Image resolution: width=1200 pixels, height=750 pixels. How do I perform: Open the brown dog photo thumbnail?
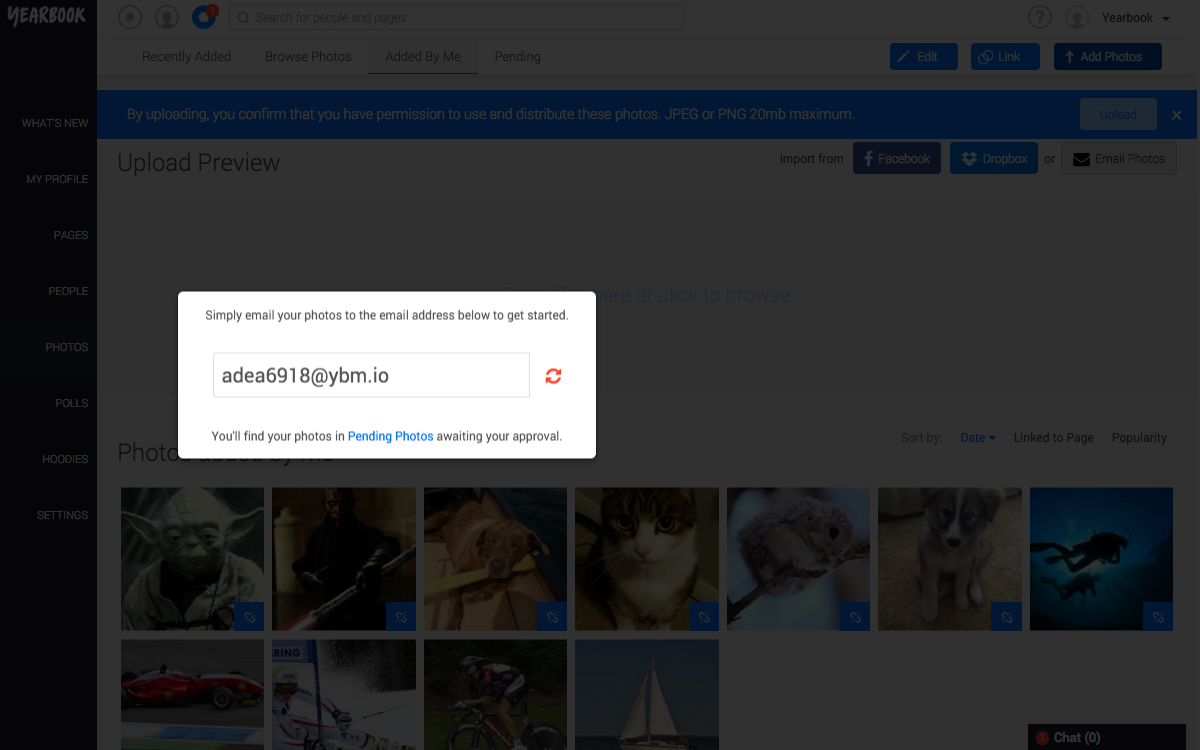pyautogui.click(x=495, y=559)
